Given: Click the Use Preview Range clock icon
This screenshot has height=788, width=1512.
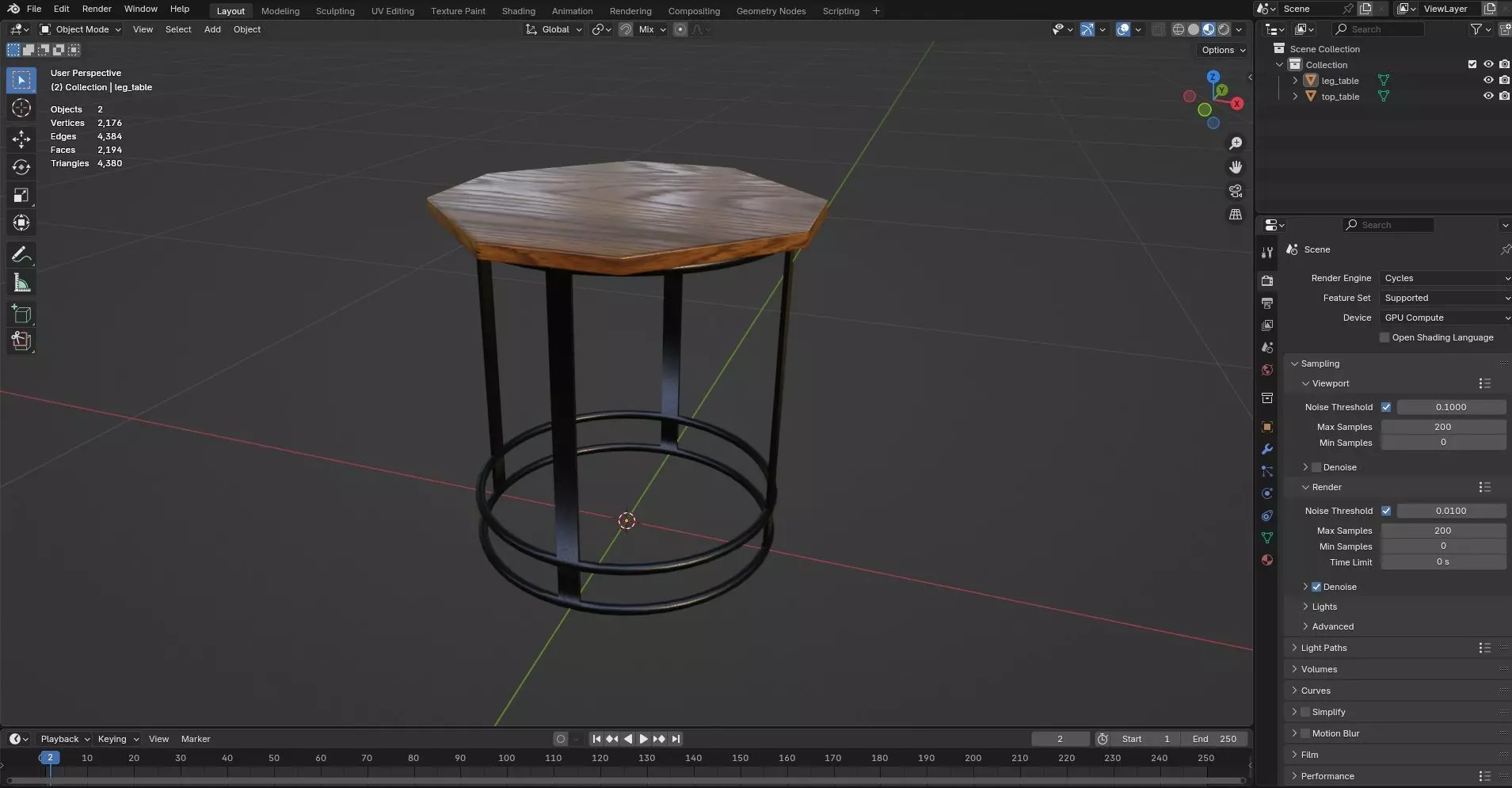Looking at the screenshot, I should (x=1103, y=739).
